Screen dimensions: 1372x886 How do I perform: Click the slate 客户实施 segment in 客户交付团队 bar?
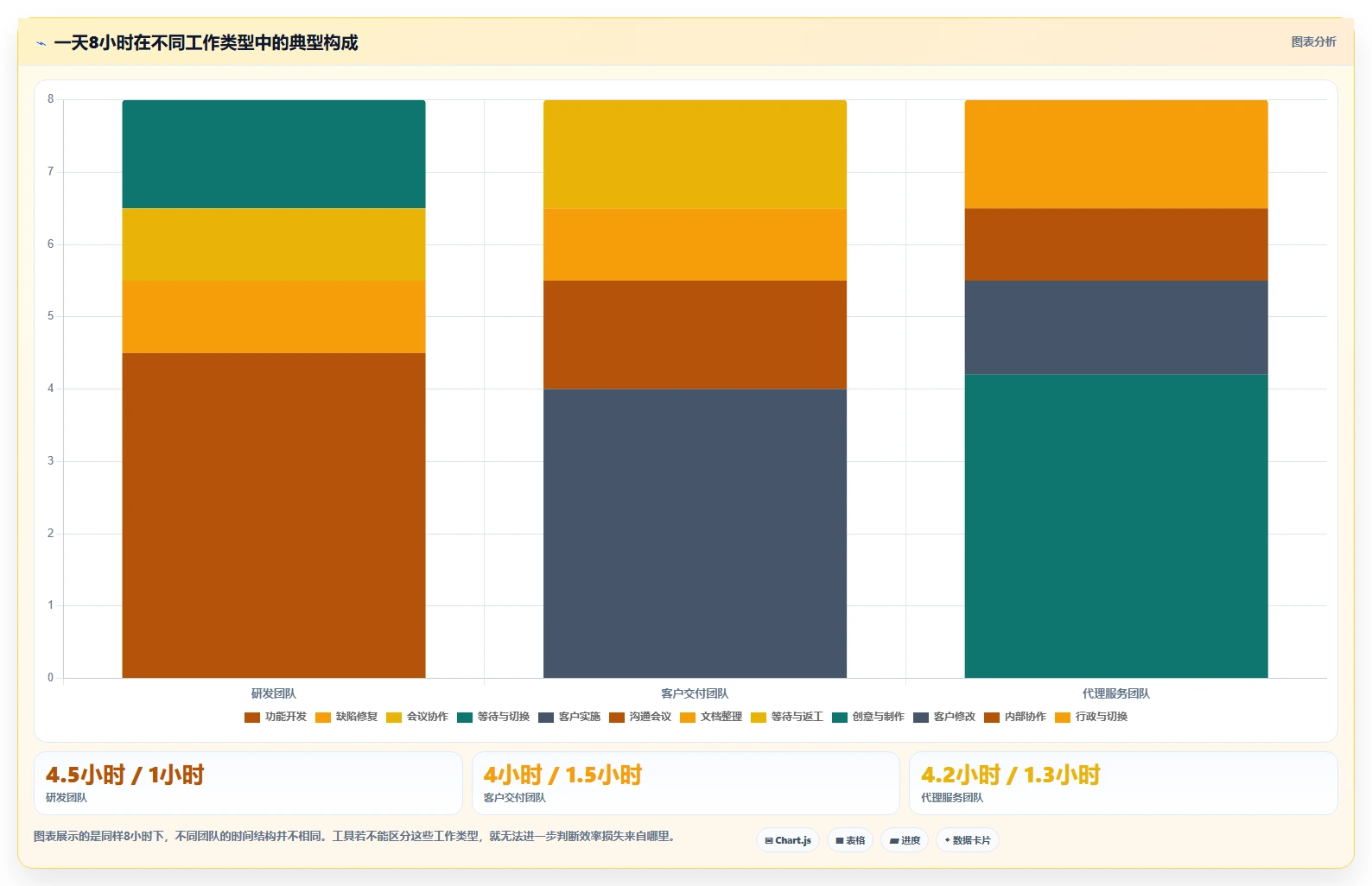pyautogui.click(x=695, y=534)
